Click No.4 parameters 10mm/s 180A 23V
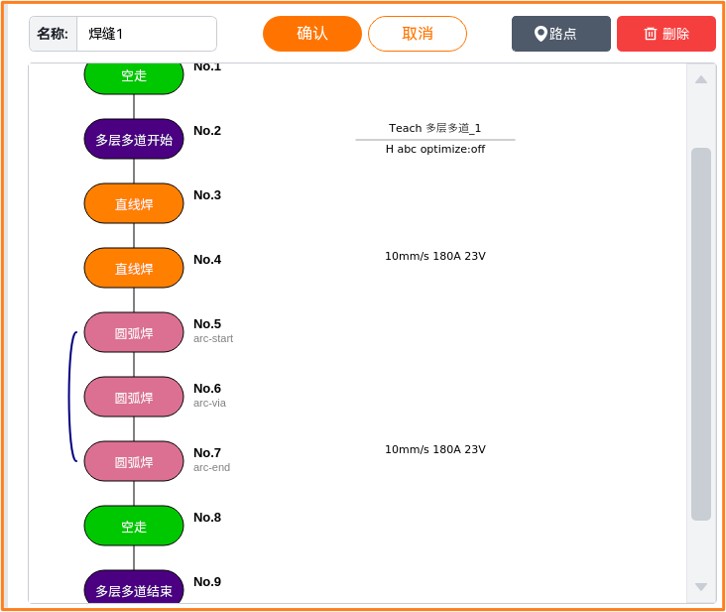 click(435, 256)
